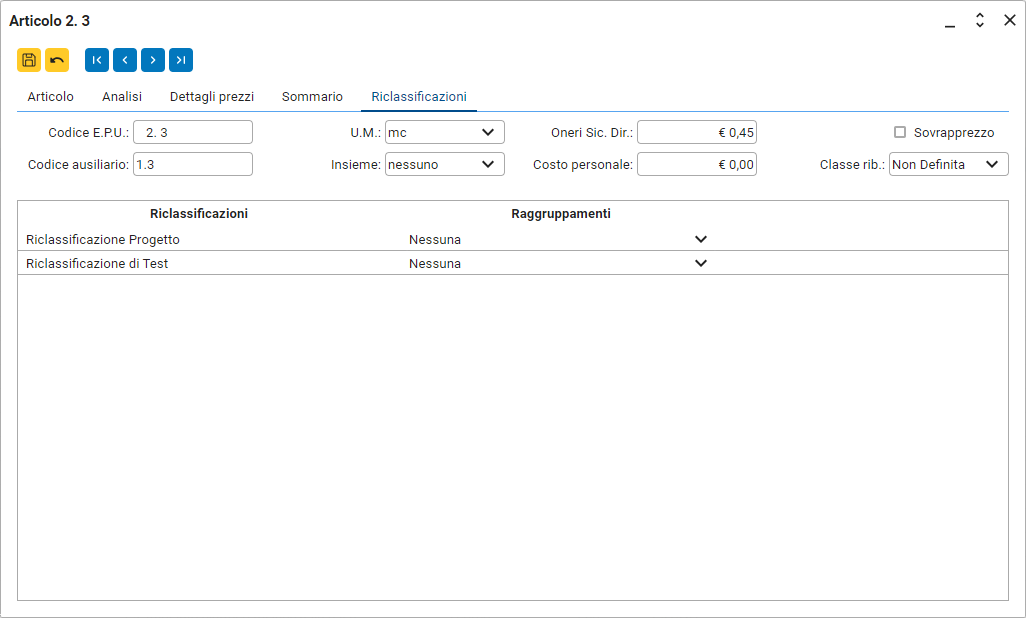Click the yellow undo arrow icon
The height and width of the screenshot is (618, 1026).
coord(57,60)
